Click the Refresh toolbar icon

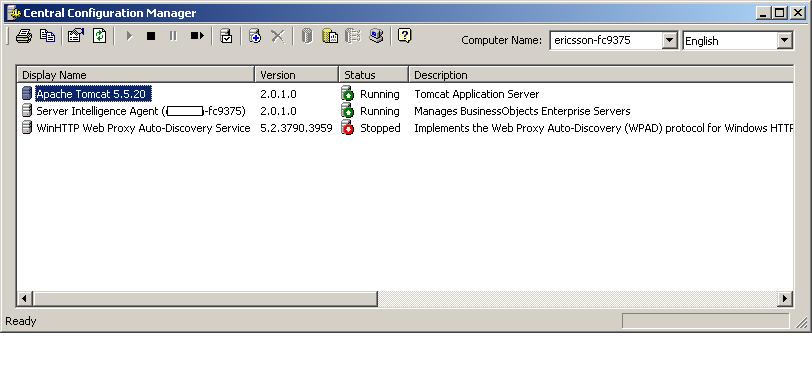pyautogui.click(x=99, y=36)
